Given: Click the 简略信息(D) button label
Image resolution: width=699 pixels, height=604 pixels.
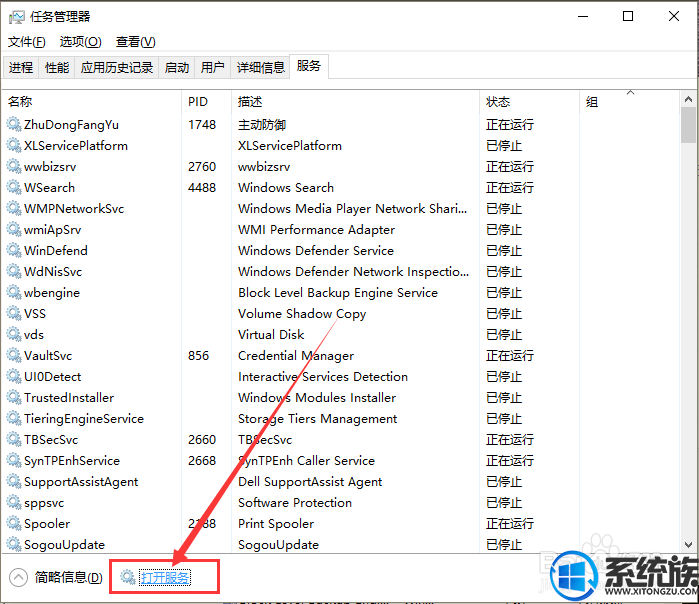Looking at the screenshot, I should (69, 578).
